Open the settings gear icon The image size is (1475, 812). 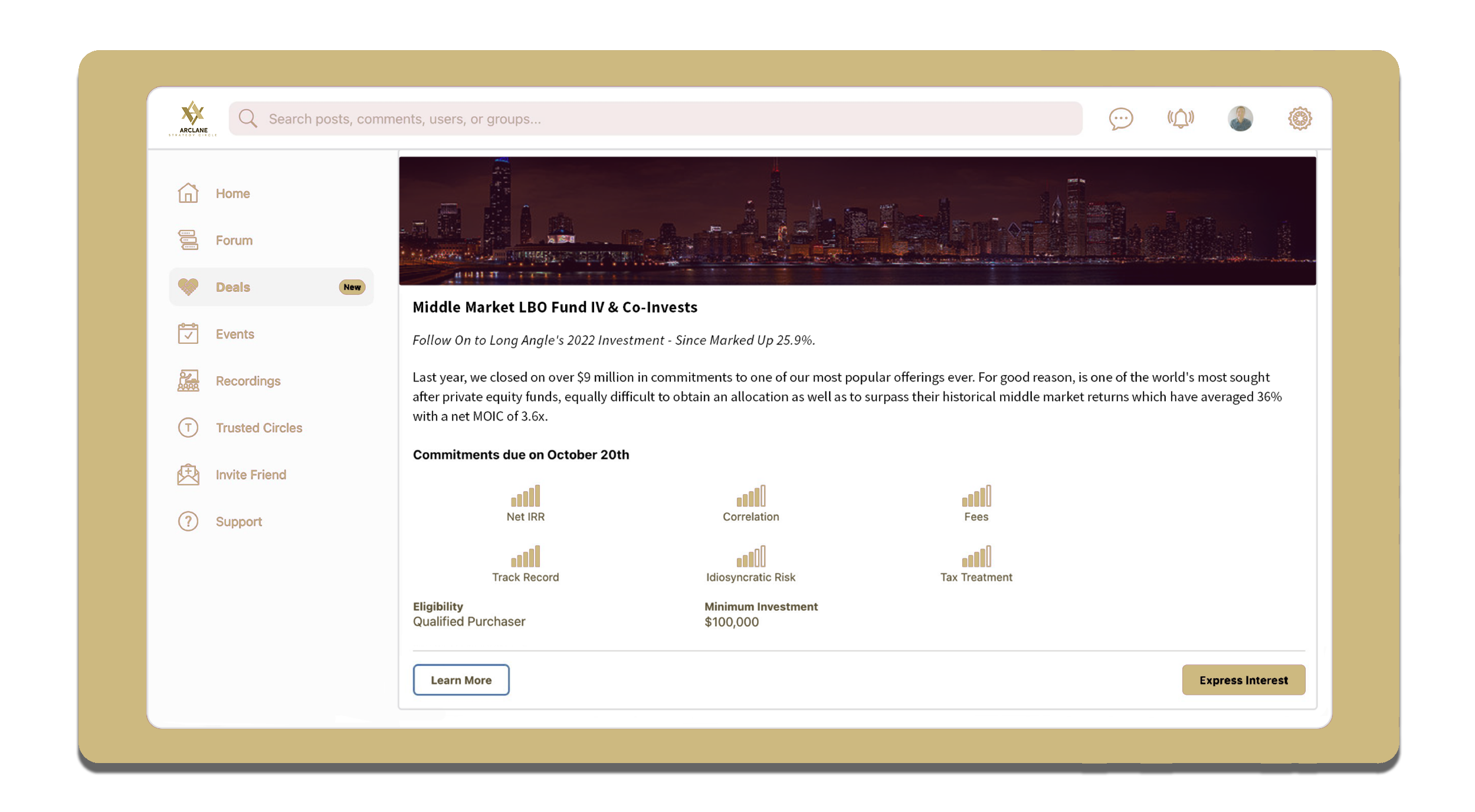[1299, 119]
